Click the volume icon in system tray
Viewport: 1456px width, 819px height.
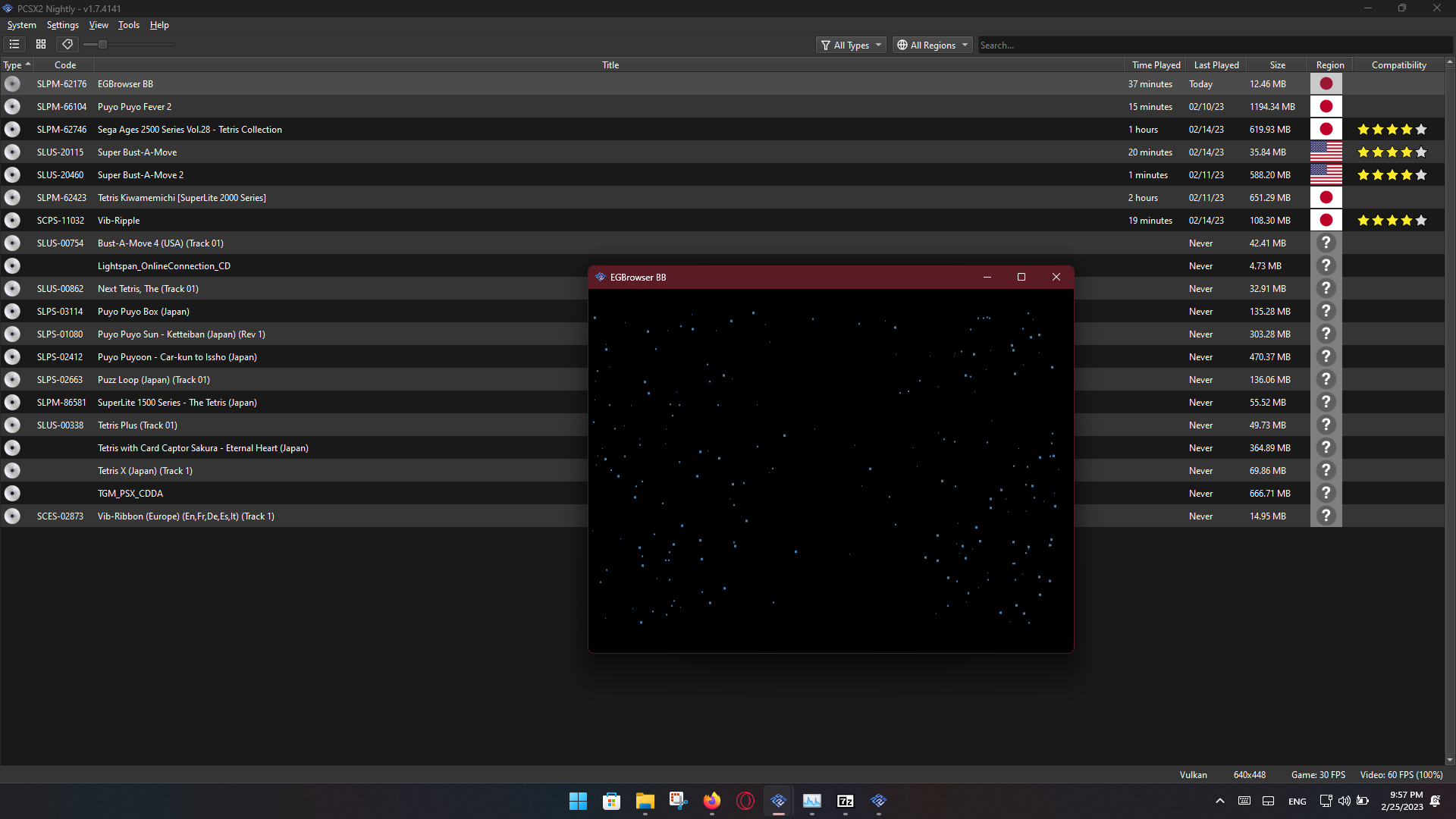pyautogui.click(x=1344, y=801)
